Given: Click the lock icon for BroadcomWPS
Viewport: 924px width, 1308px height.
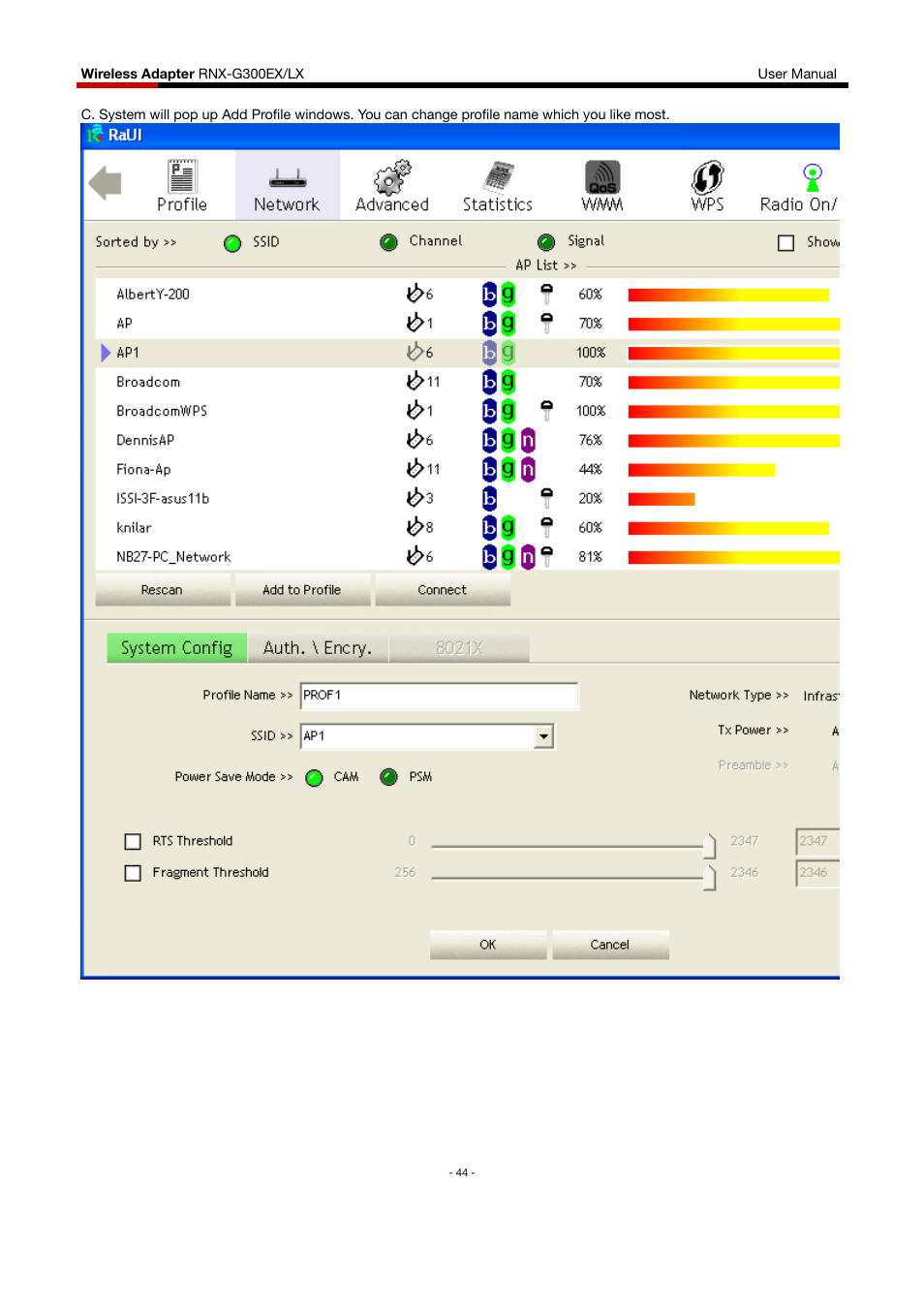Looking at the screenshot, I should [546, 411].
